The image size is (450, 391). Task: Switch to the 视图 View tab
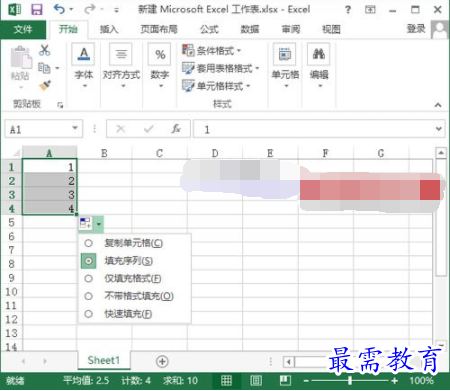(331, 30)
